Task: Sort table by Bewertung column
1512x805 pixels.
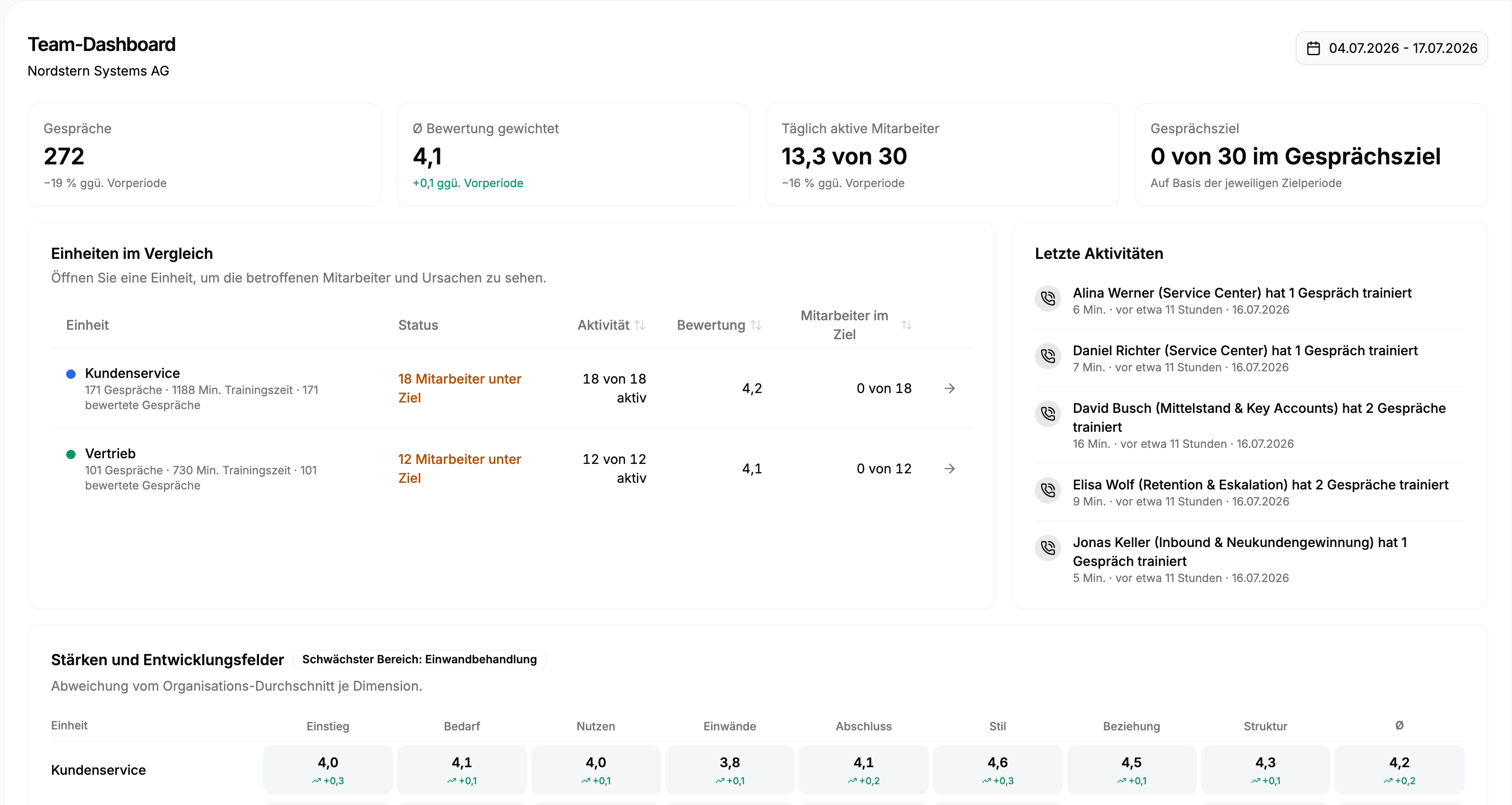Action: (719, 325)
